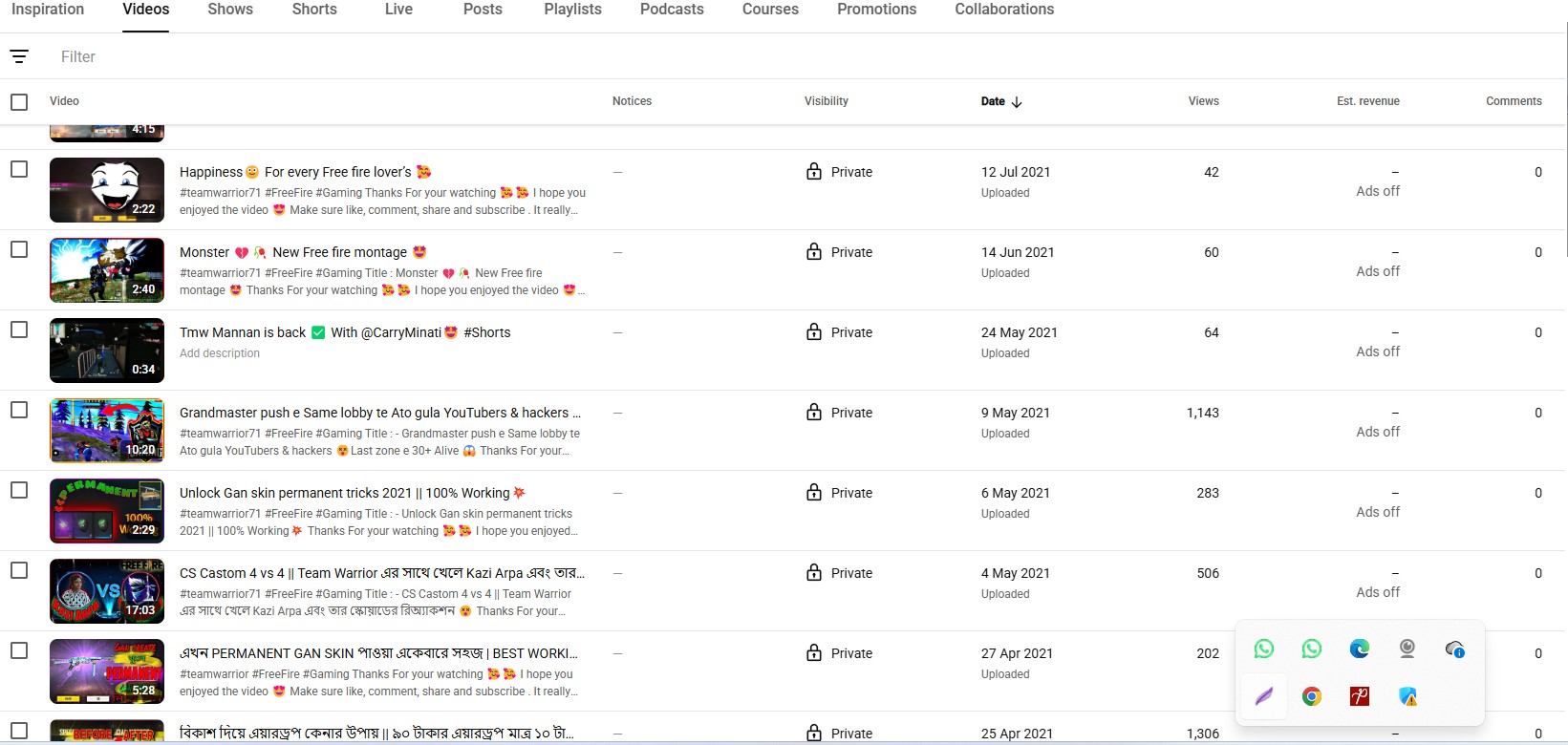
Task: Switch to the Inspiration tab
Action: tap(48, 10)
